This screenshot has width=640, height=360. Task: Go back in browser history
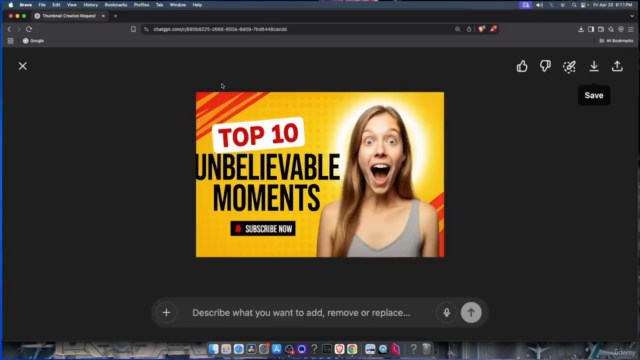point(9,29)
